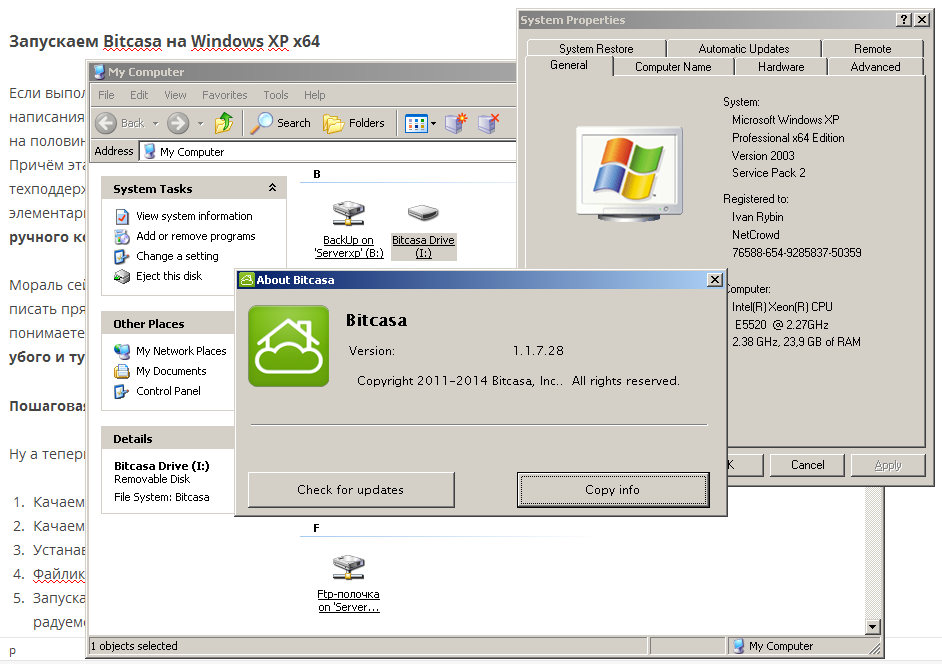942x664 pixels.
Task: Click the 'Copyright 2011-2014 Bitcasa, Inc.' text
Action: pyautogui.click(x=460, y=381)
